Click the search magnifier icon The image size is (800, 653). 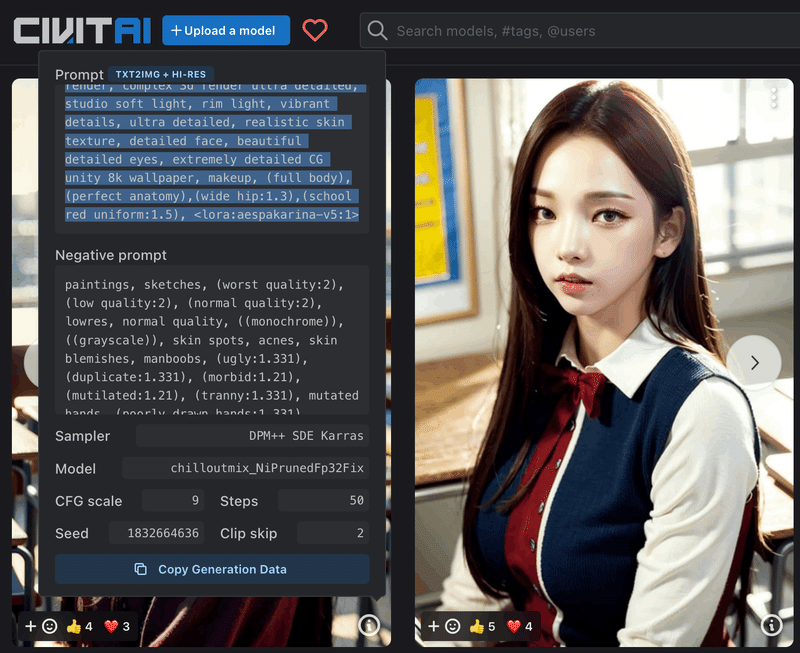[377, 30]
